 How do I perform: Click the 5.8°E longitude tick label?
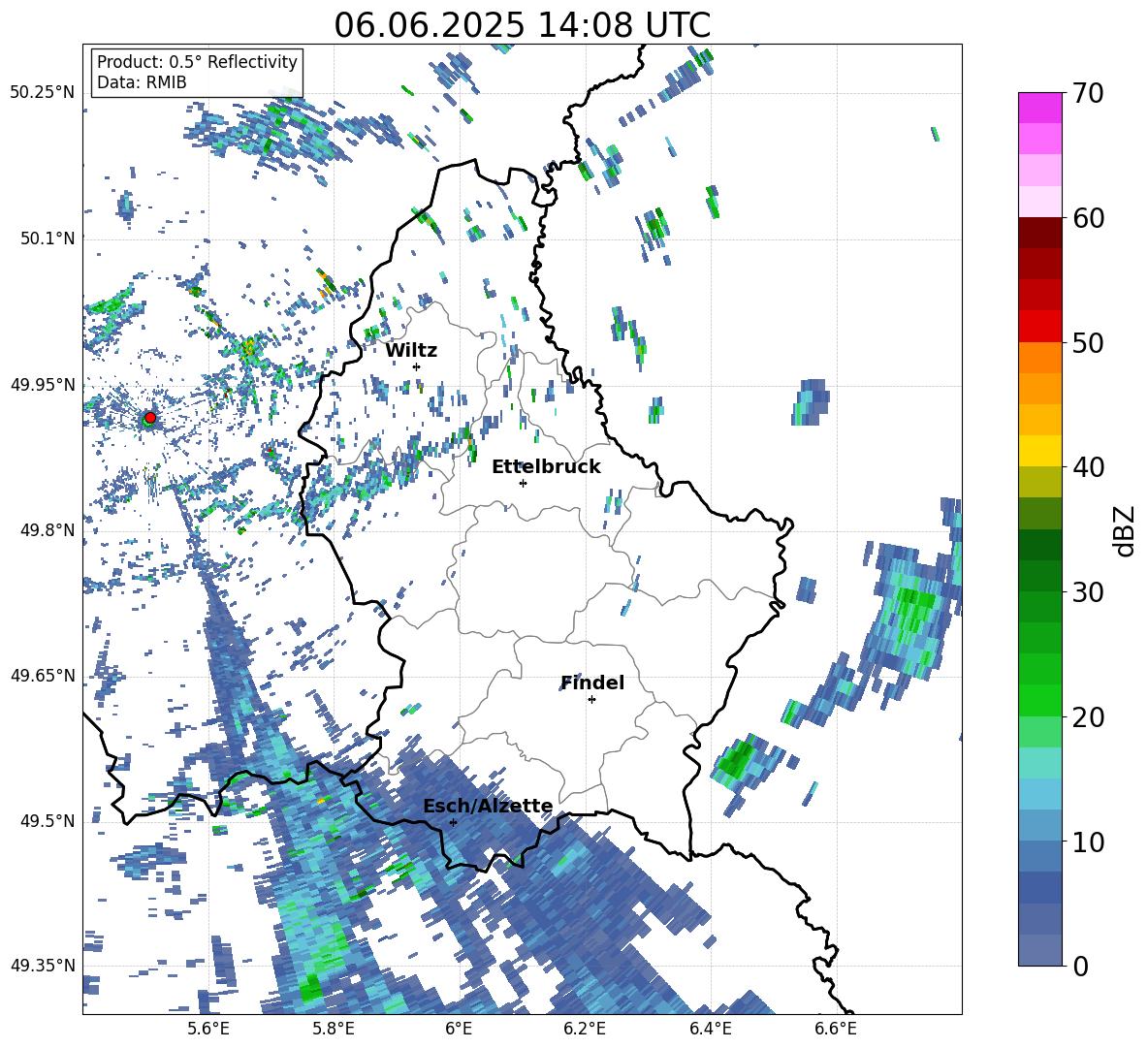(x=334, y=1029)
